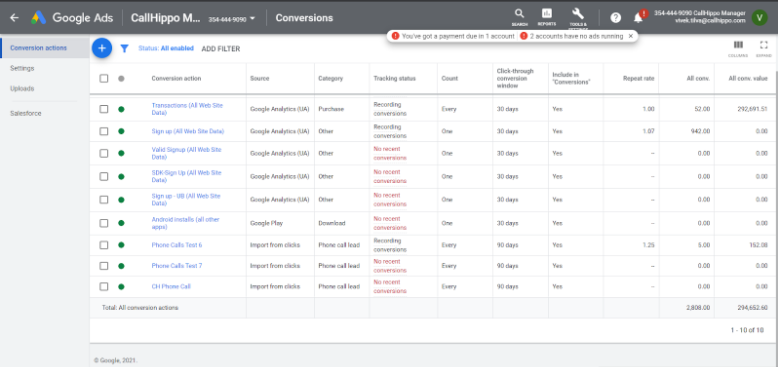Click the blue filter funnel icon
The image size is (778, 367).
point(125,49)
